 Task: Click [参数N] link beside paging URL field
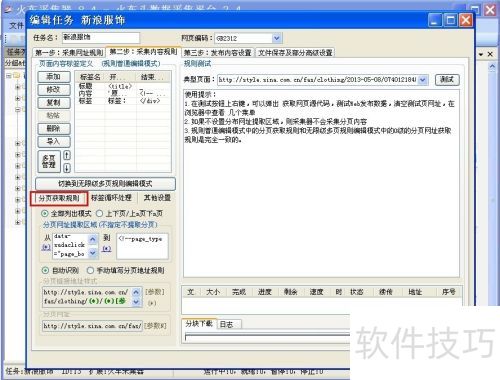155,326
